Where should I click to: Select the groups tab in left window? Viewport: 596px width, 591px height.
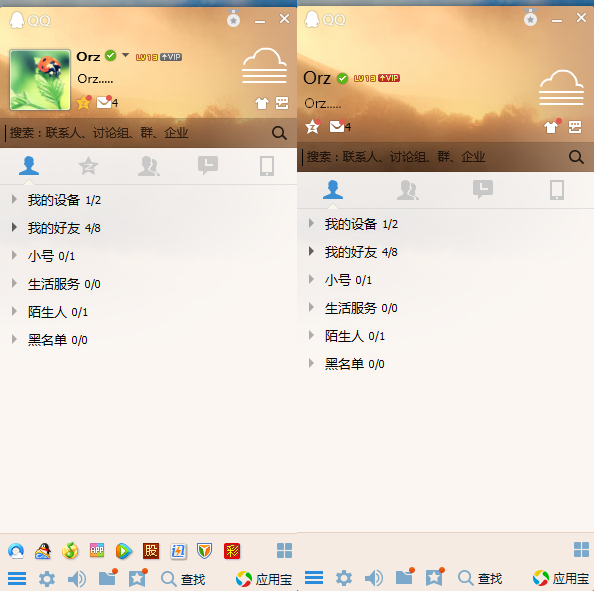149,166
